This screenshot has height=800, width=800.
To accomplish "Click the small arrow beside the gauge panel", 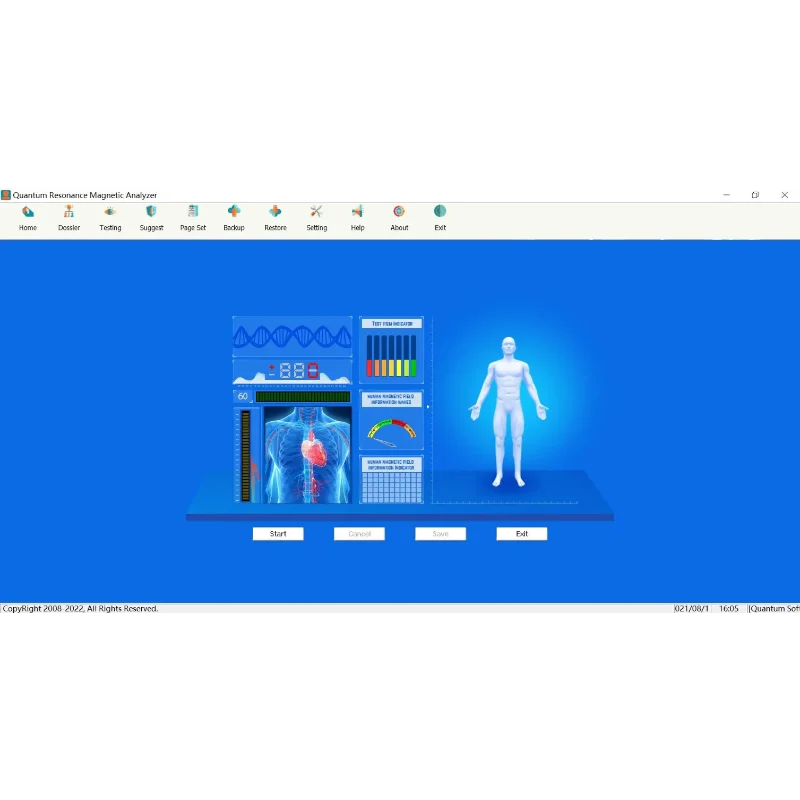I will 428,407.
